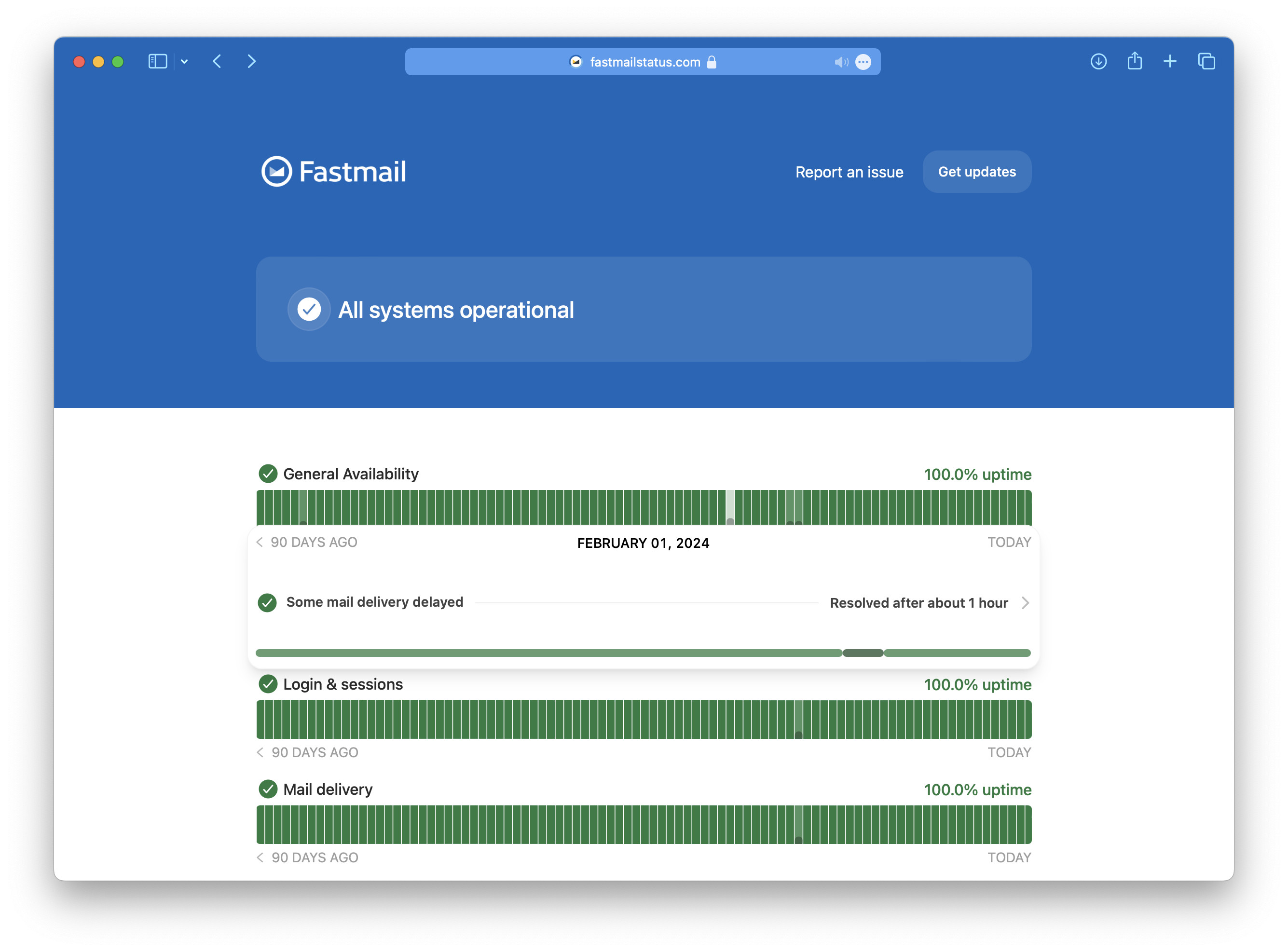This screenshot has height=952, width=1288.
Task: Go to previous period under Login & sessions
Action: (260, 752)
